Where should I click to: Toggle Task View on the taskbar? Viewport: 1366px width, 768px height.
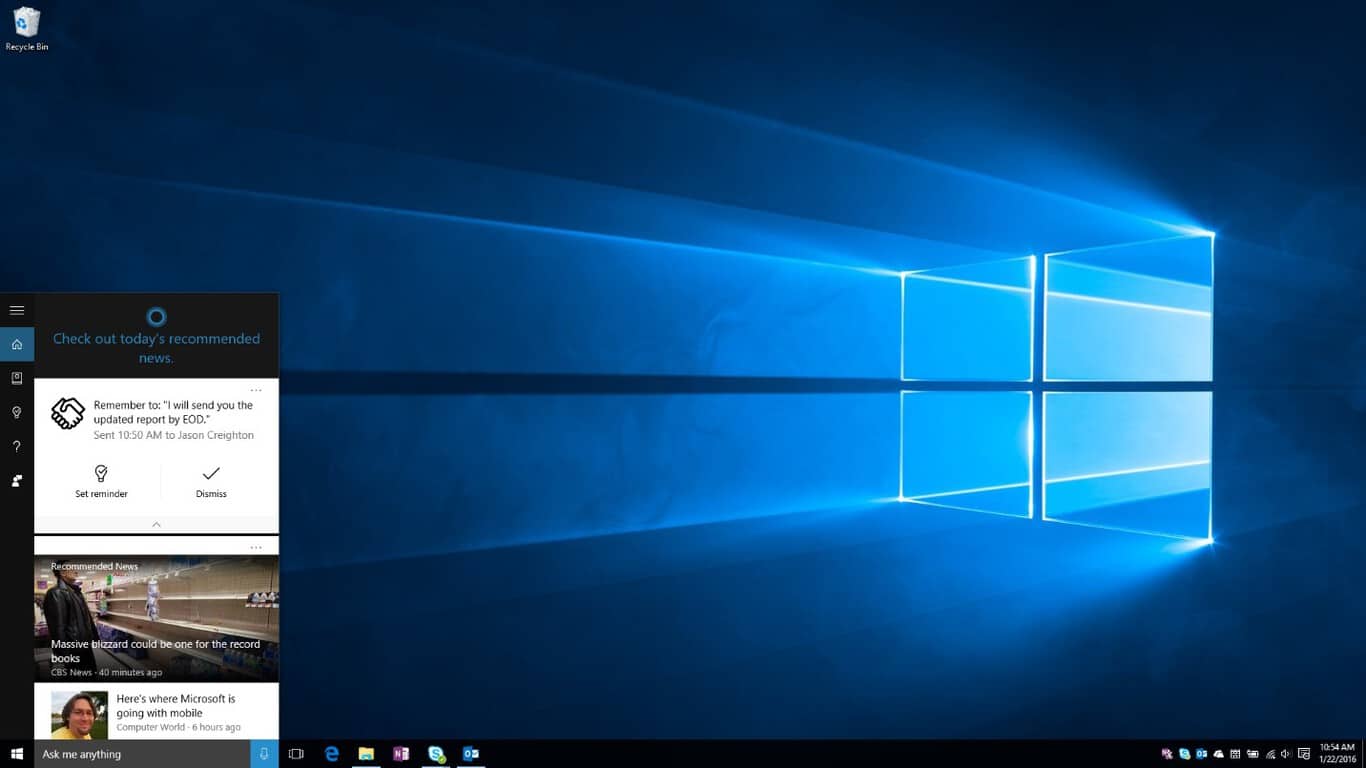[x=296, y=753]
